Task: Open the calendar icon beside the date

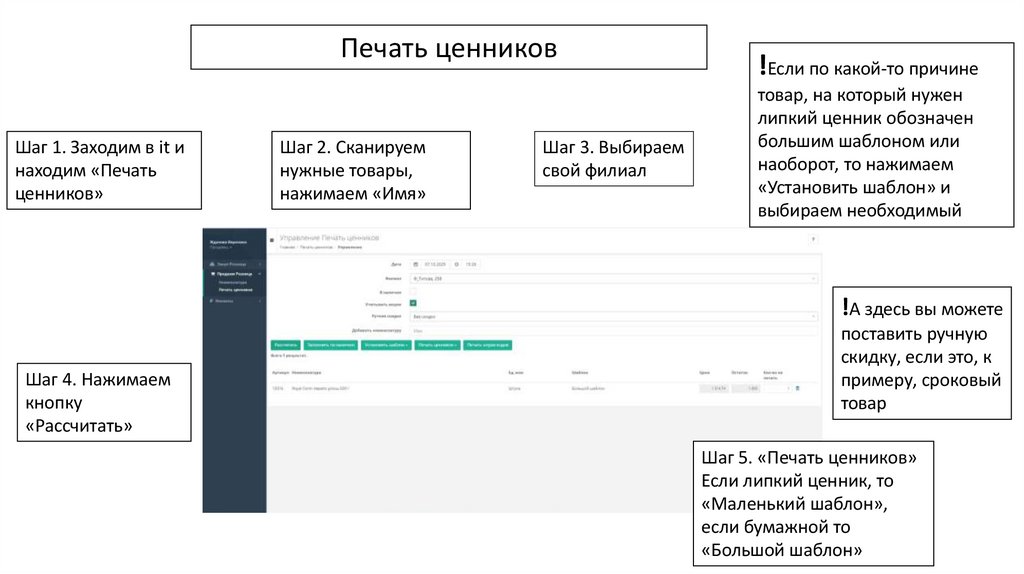Action: [415, 264]
